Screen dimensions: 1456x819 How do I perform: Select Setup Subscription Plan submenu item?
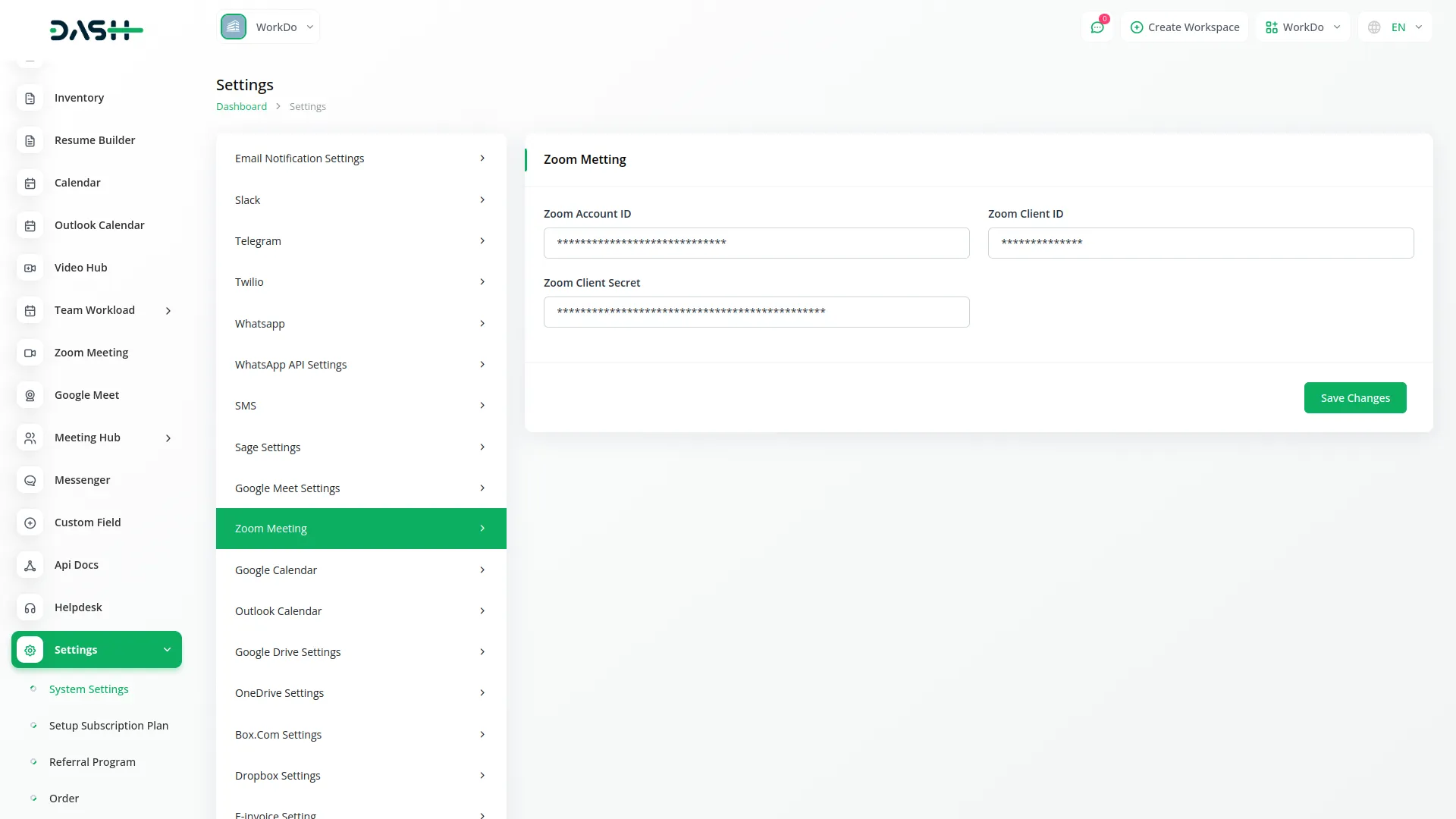108,726
